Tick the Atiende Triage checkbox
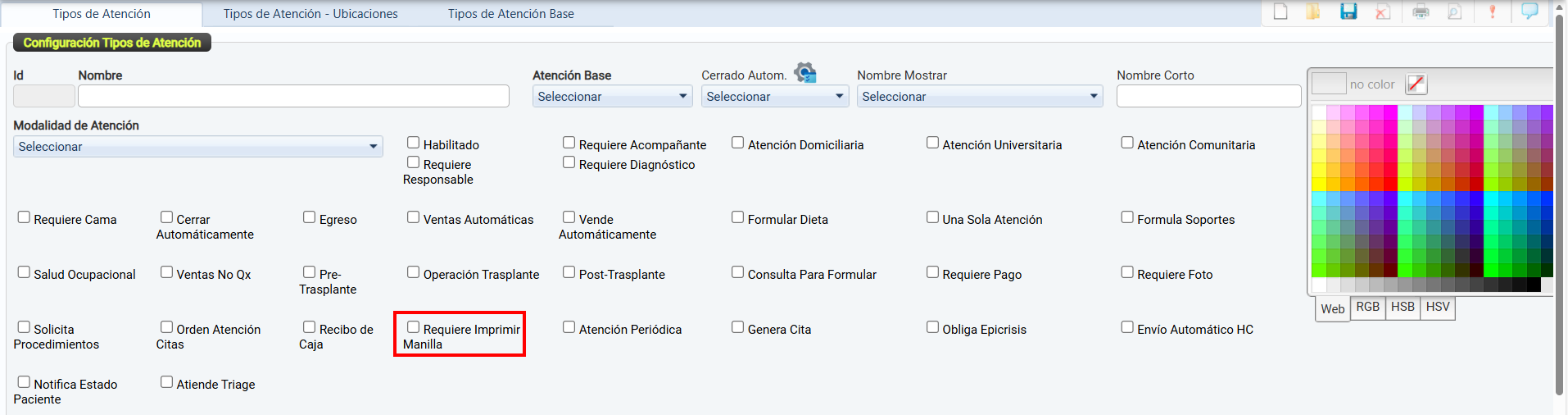Screen dimensions: 1568x415 pos(167,382)
